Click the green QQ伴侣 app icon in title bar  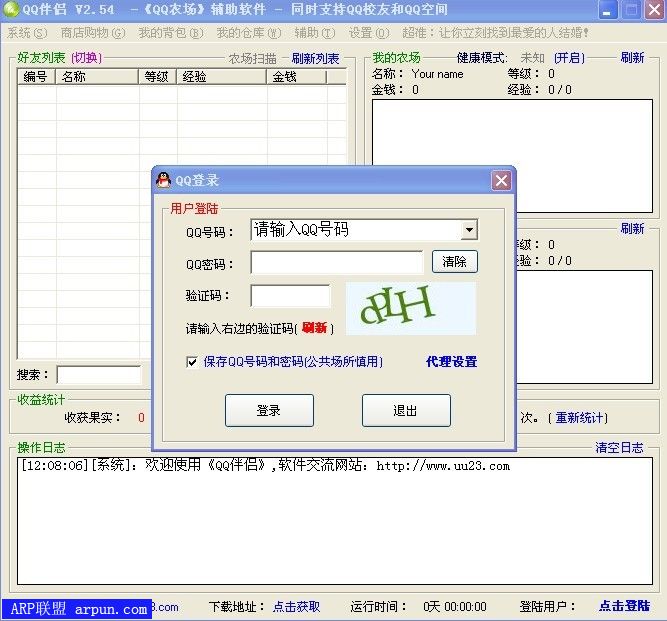click(x=11, y=9)
